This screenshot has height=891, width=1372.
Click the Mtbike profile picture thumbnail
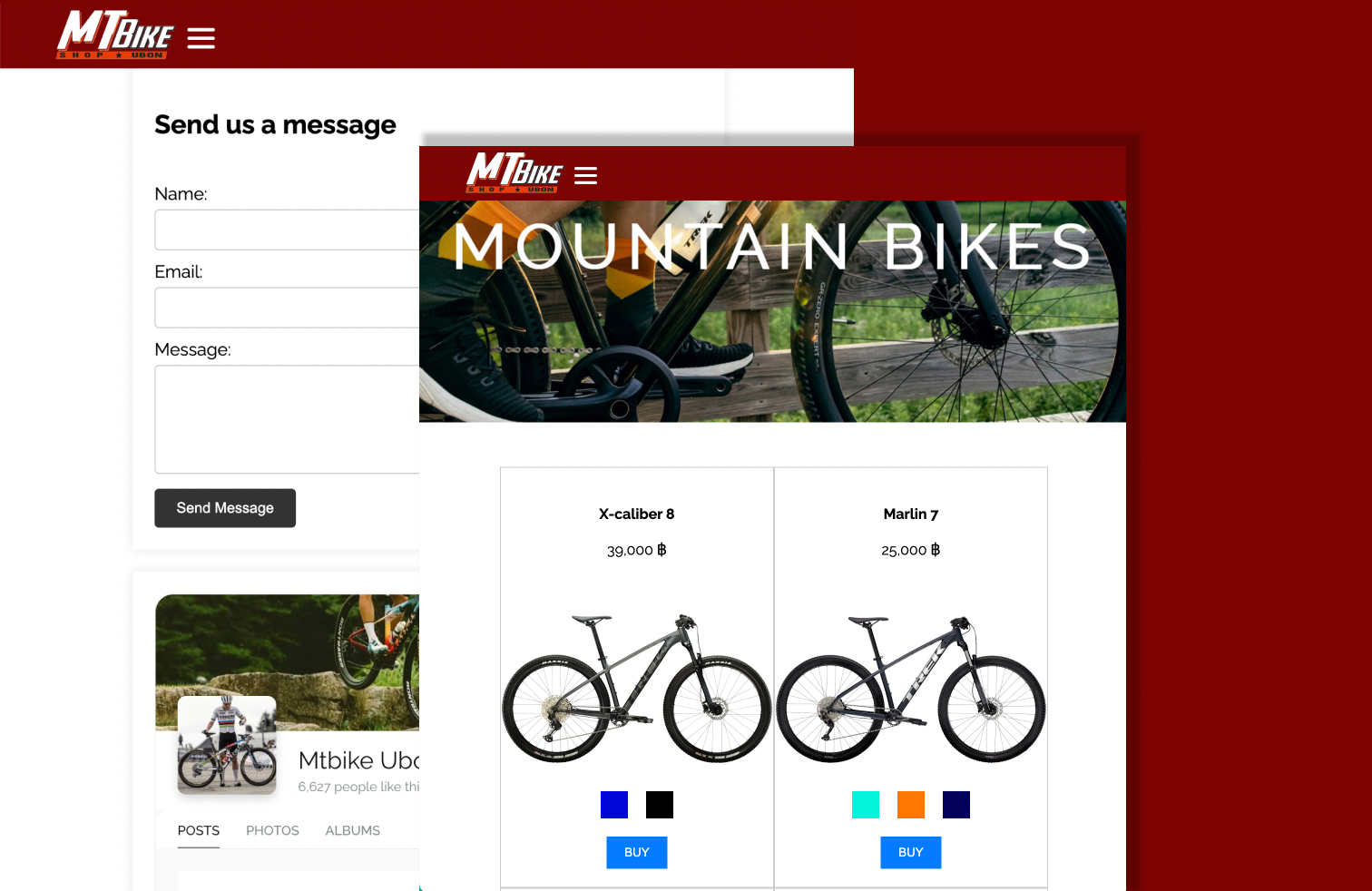pyautogui.click(x=227, y=745)
